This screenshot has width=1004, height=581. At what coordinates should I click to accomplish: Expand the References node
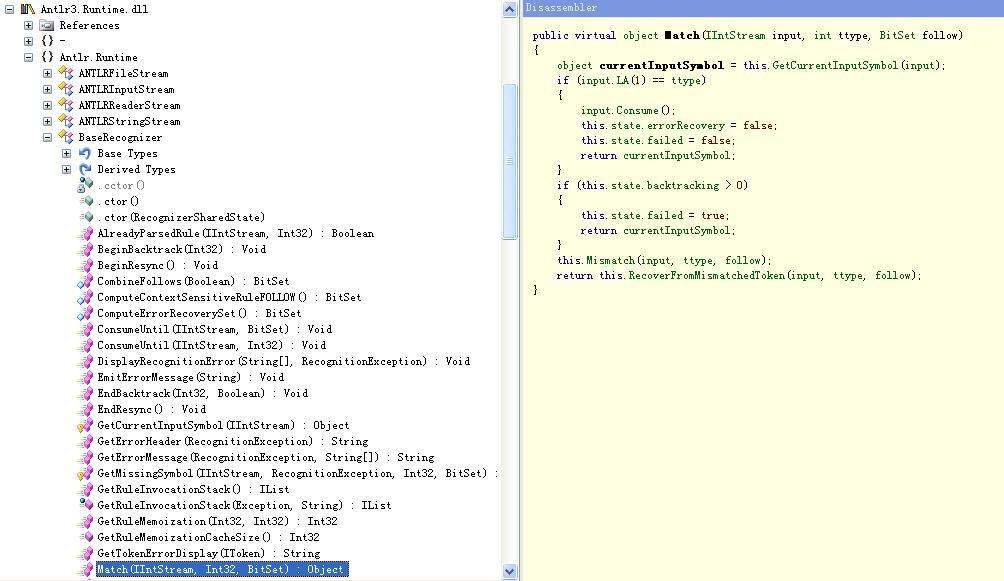(28, 25)
